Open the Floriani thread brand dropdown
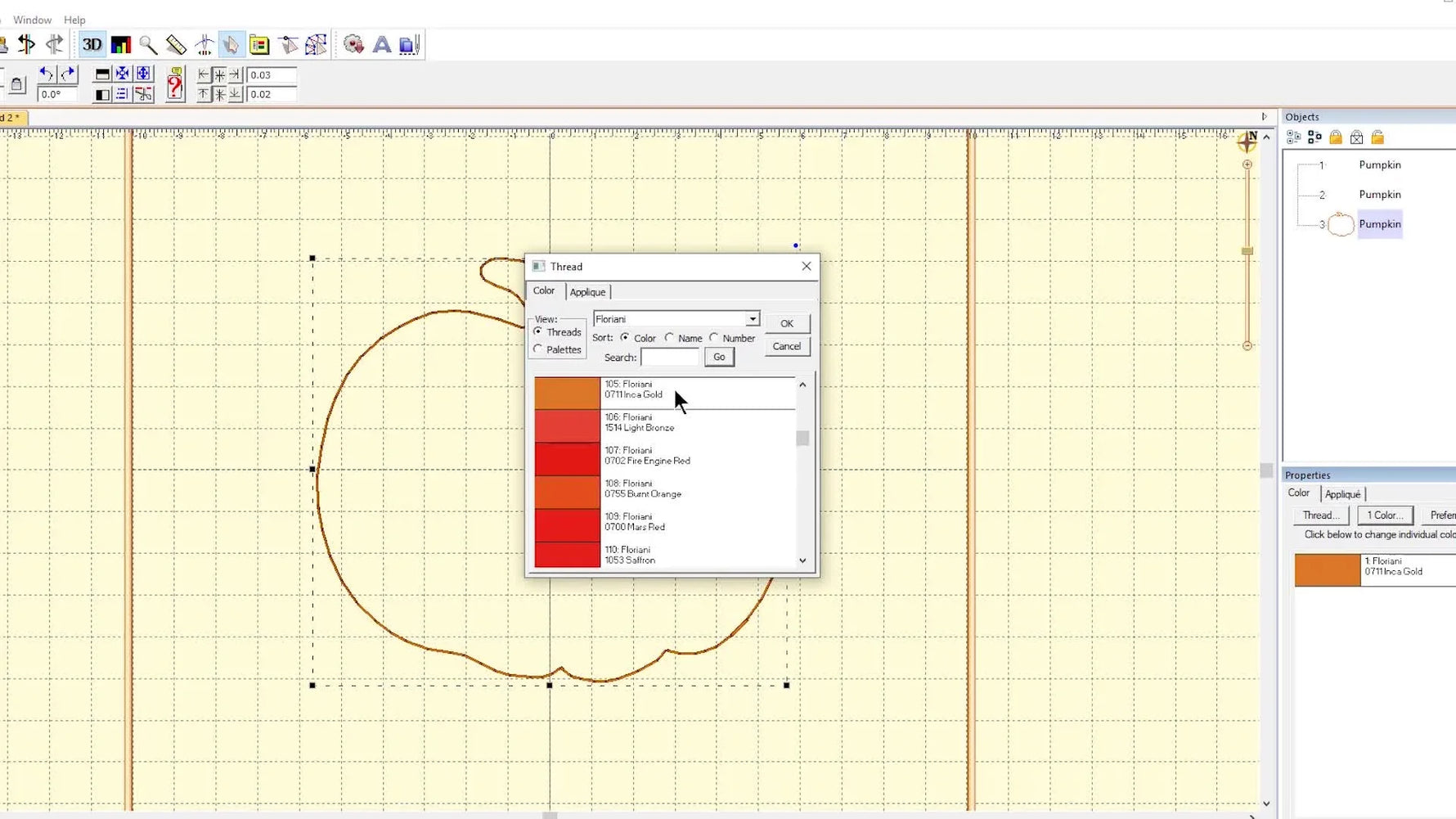Viewport: 1456px width, 819px height. 752,318
